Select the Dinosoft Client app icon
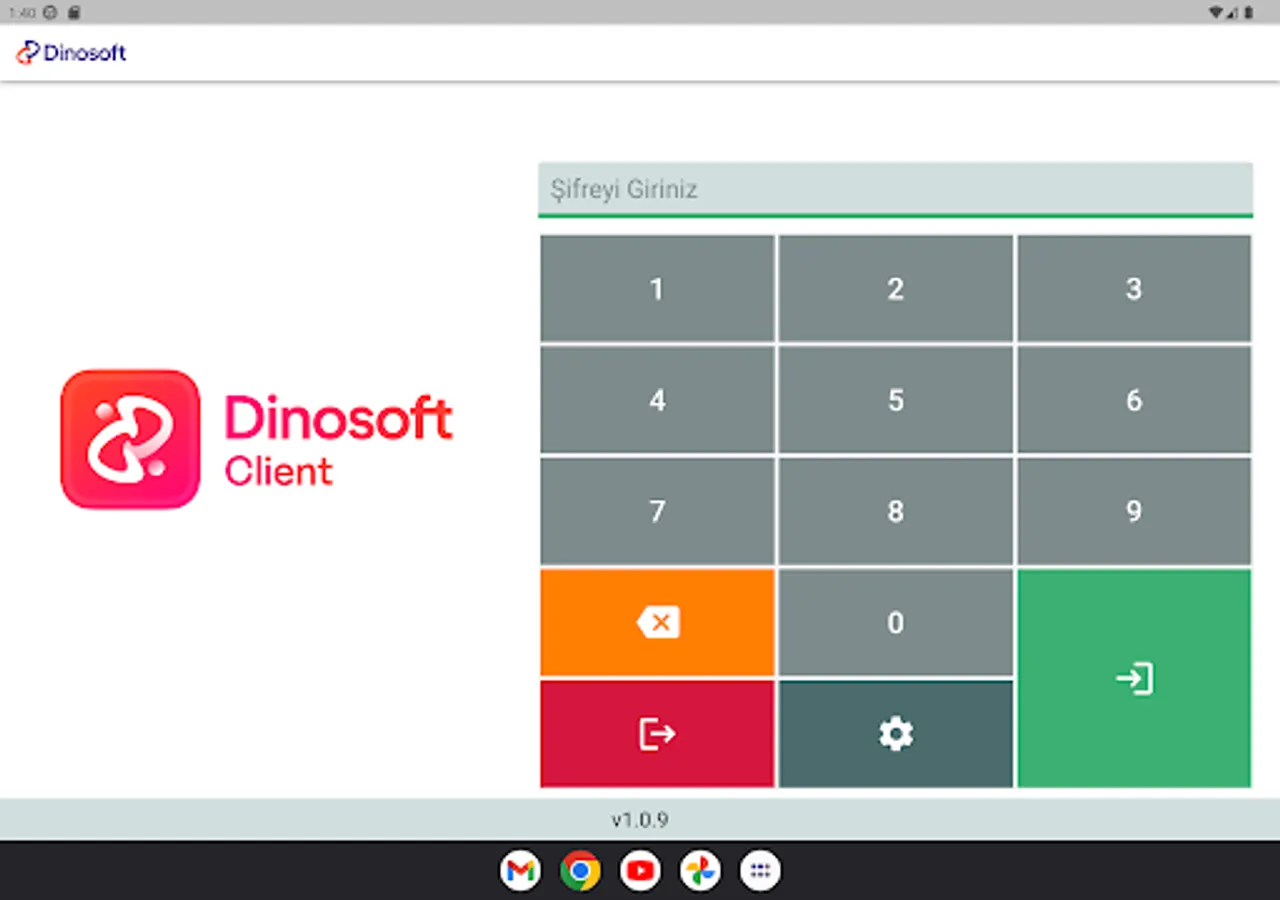Viewport: 1280px width, 900px height. point(129,438)
